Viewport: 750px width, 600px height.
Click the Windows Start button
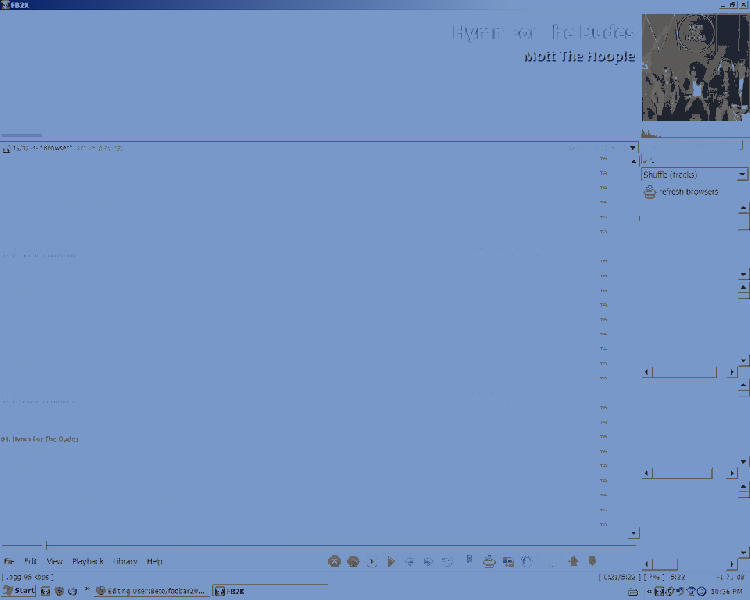(19, 591)
